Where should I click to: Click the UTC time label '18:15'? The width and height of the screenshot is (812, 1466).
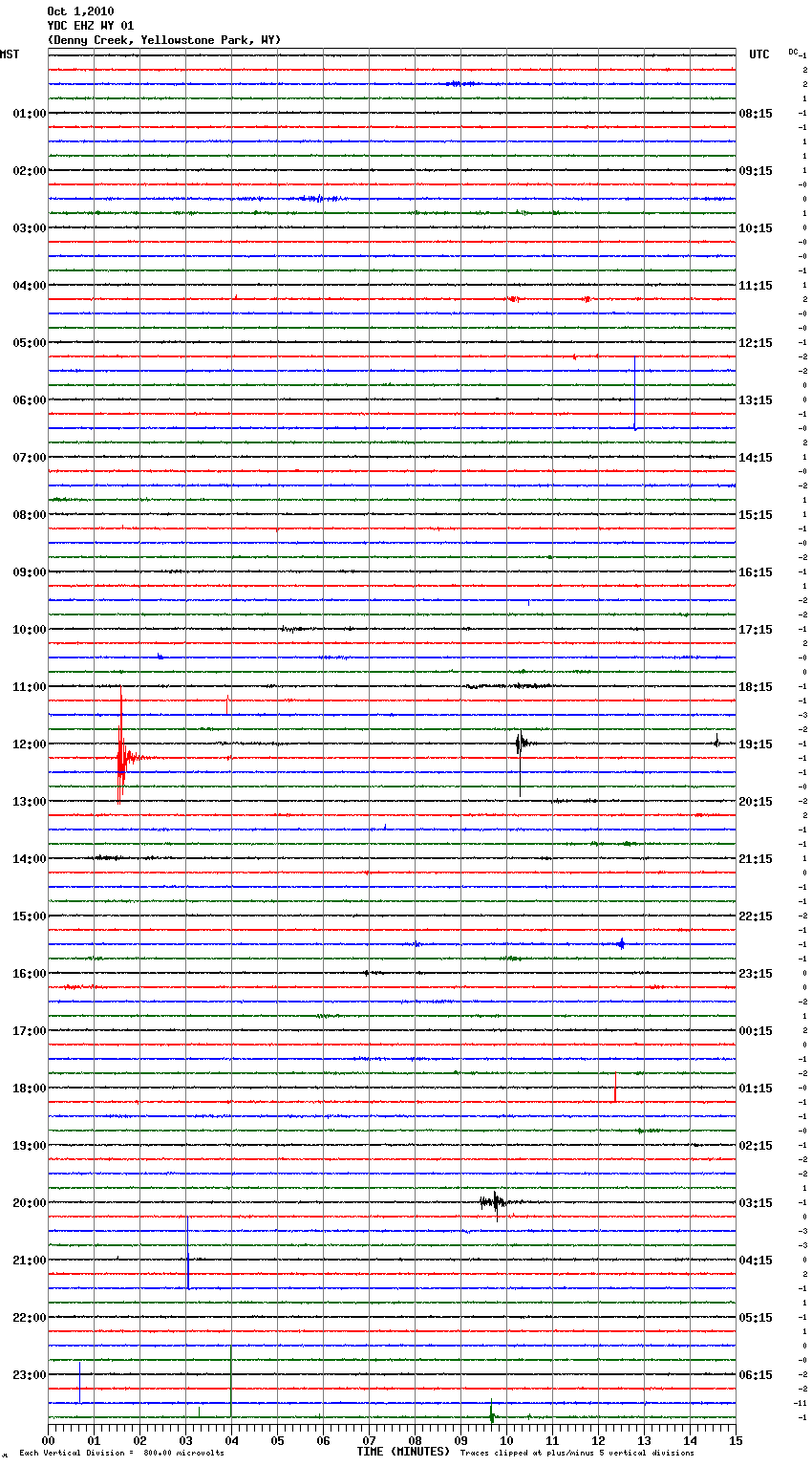point(756,687)
